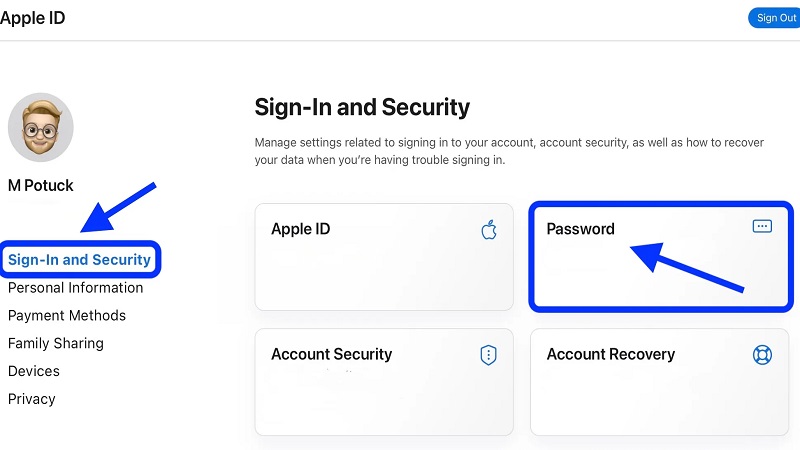Open Personal Information in the sidebar
Screen dimensions: 800x450
(75, 288)
